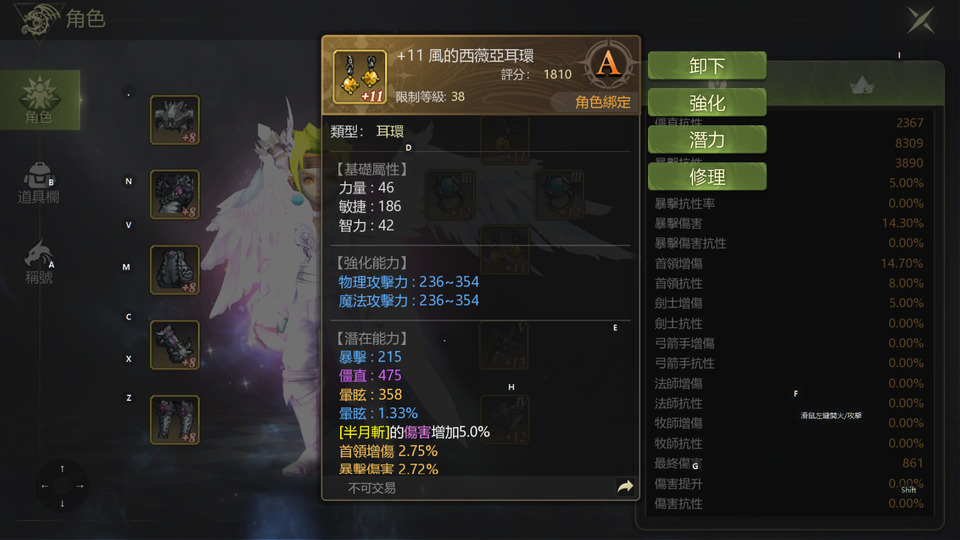Click the A grade emblem badge
Screen dimensions: 960x540
[x=608, y=64]
